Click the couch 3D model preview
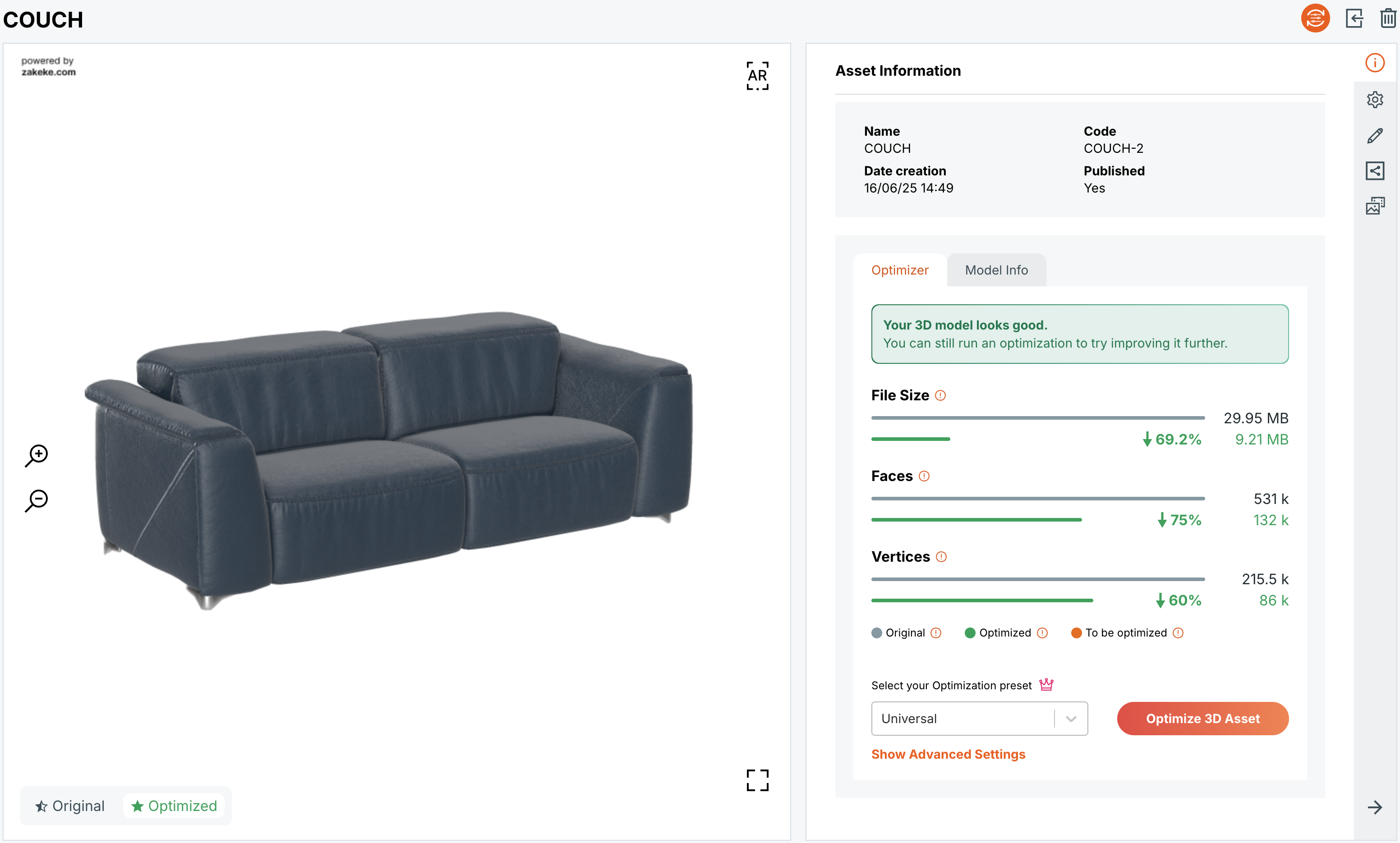Screen dimensions: 1400x843 coord(389,460)
